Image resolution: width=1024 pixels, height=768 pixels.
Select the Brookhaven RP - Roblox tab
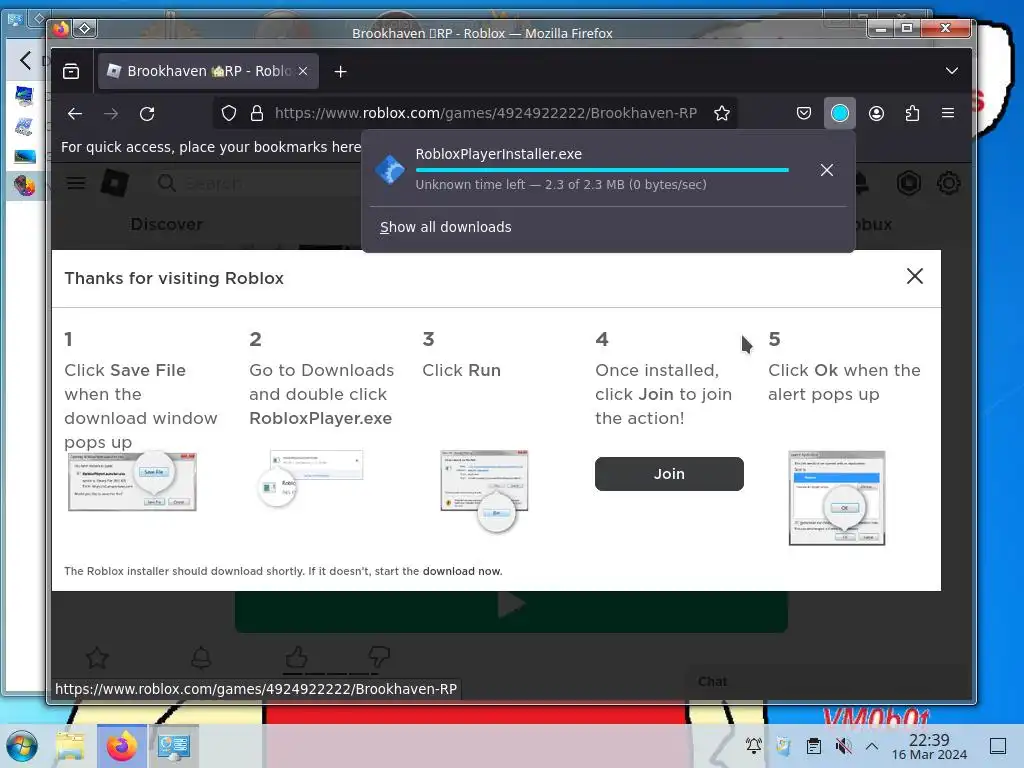208,71
